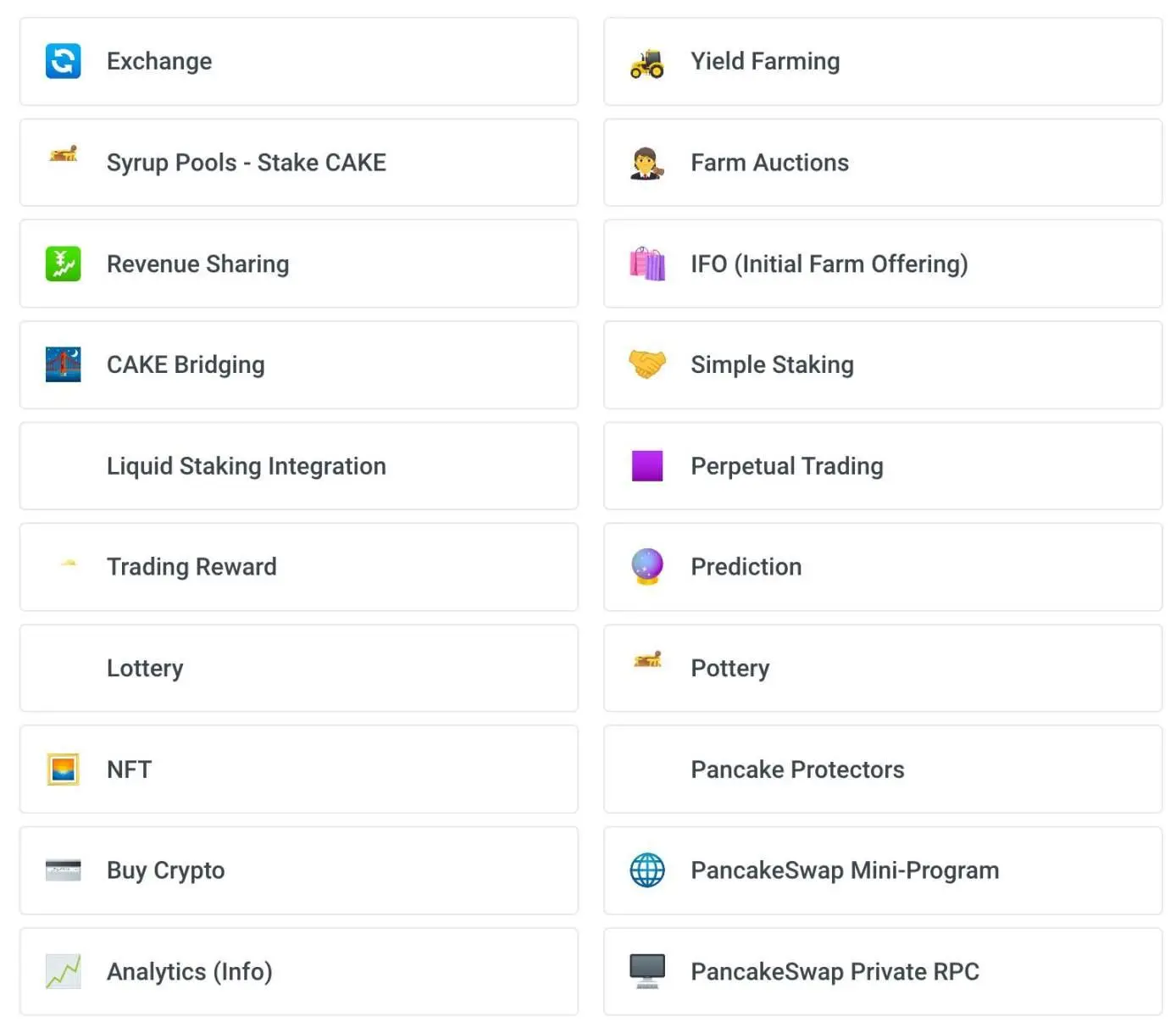Viewport: 1176px width, 1028px height.
Task: Click the desktop monitor Private RPC icon
Action: tap(647, 971)
